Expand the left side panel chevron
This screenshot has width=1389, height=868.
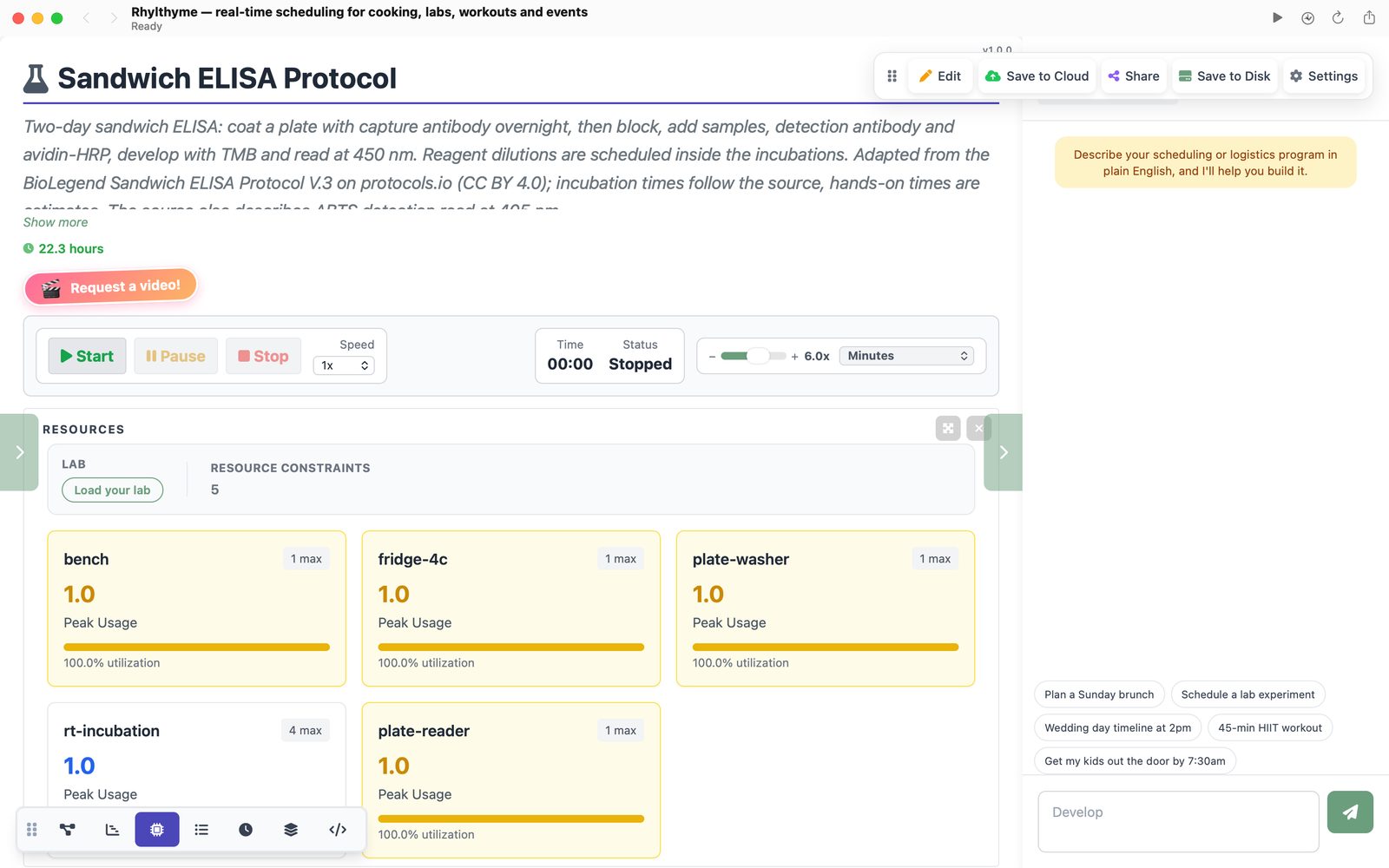coord(19,452)
